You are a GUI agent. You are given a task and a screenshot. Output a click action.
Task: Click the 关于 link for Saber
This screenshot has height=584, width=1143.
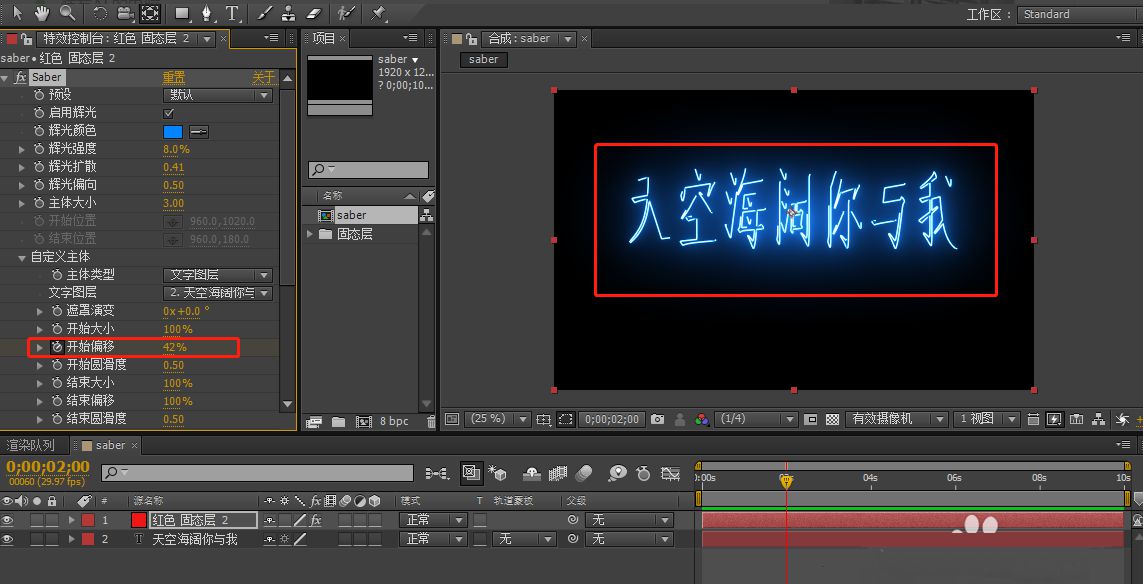point(262,77)
